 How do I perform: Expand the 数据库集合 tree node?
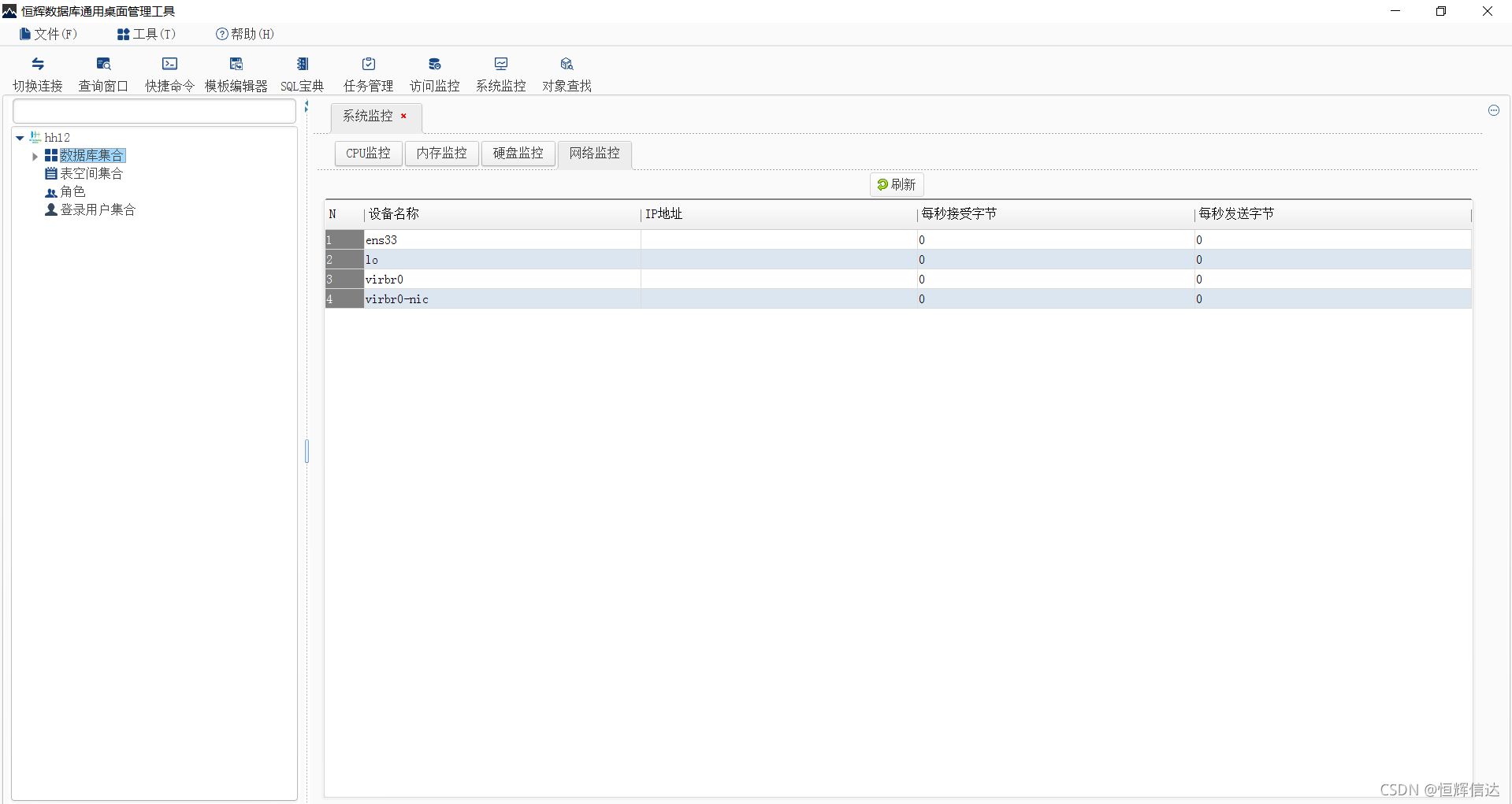(35, 156)
